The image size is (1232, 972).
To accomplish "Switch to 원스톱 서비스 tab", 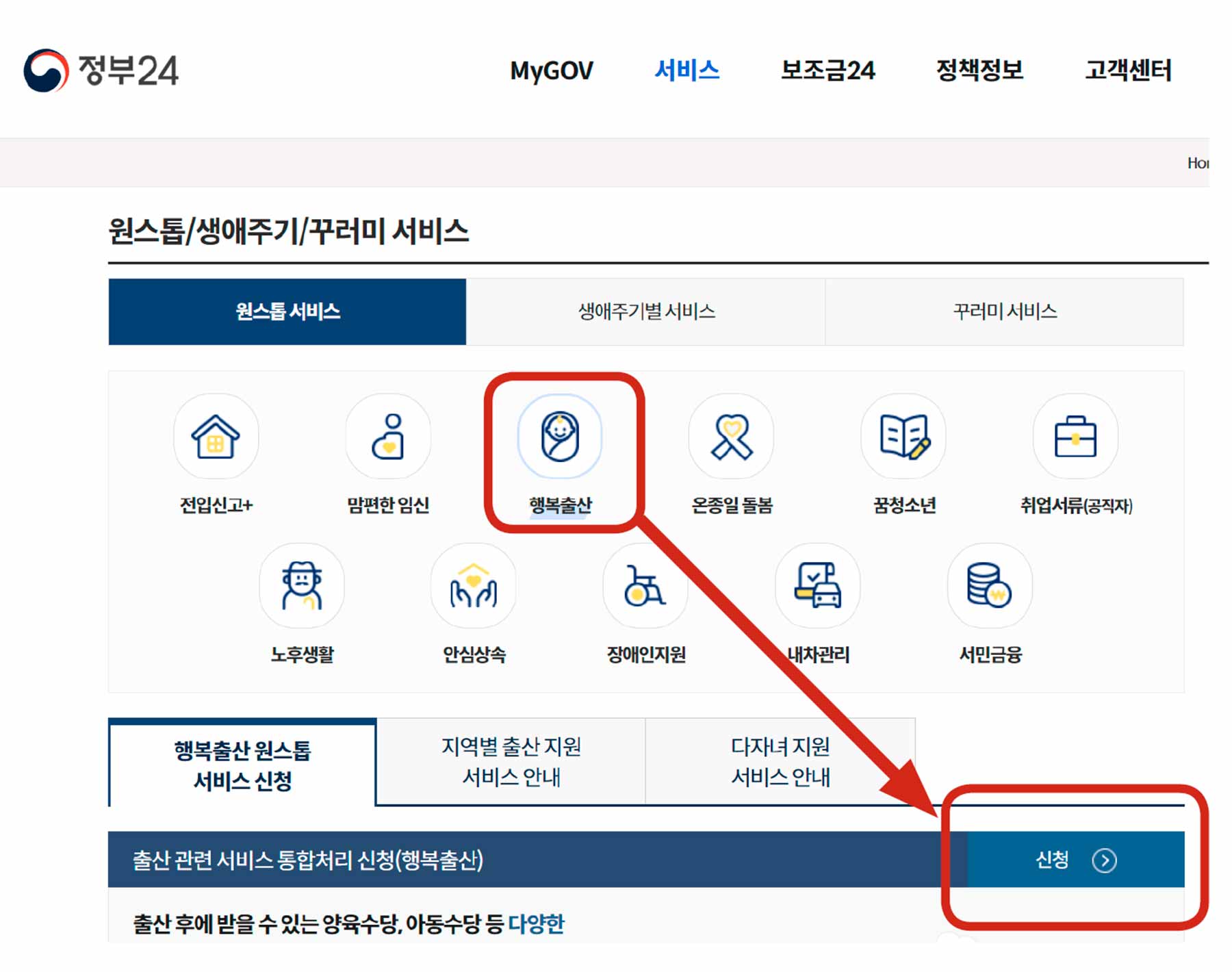I will pyautogui.click(x=287, y=311).
